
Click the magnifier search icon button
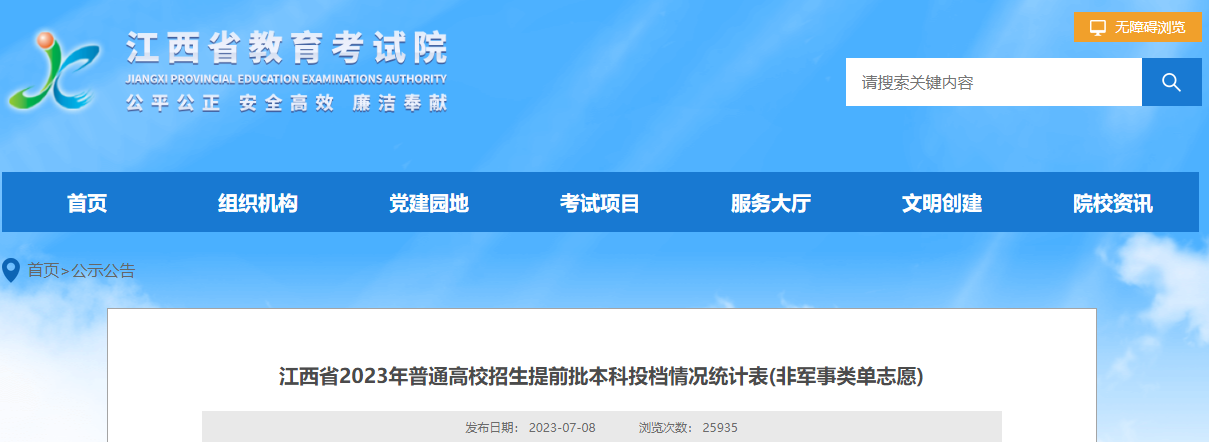click(x=1171, y=82)
